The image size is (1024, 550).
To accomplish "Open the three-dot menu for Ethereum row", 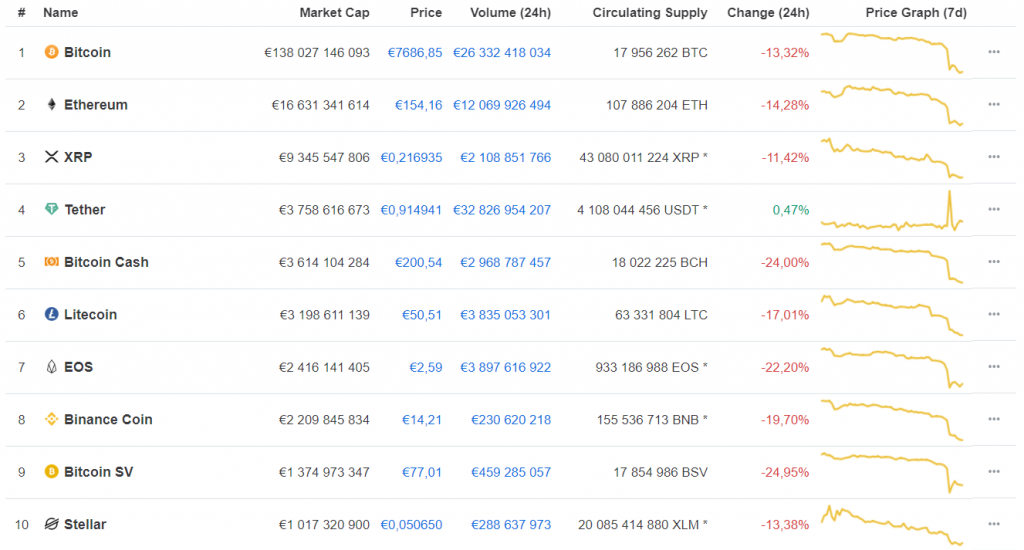I will pyautogui.click(x=994, y=105).
